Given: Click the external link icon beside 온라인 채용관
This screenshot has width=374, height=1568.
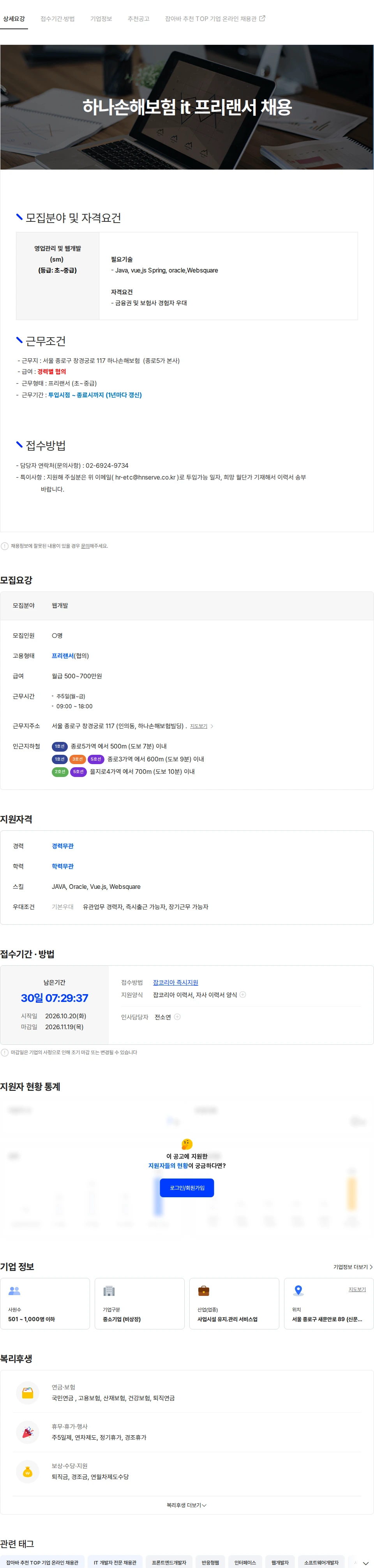Looking at the screenshot, I should coord(262,18).
